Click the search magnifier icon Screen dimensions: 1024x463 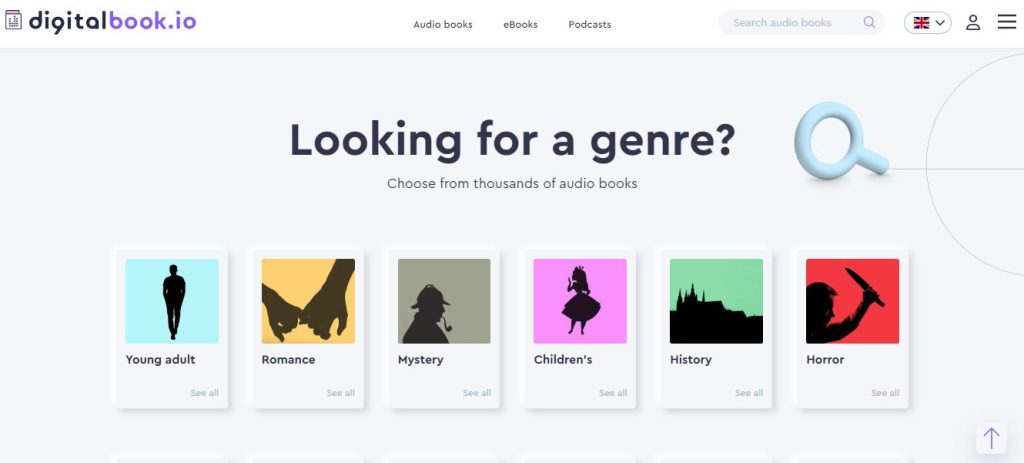(869, 22)
